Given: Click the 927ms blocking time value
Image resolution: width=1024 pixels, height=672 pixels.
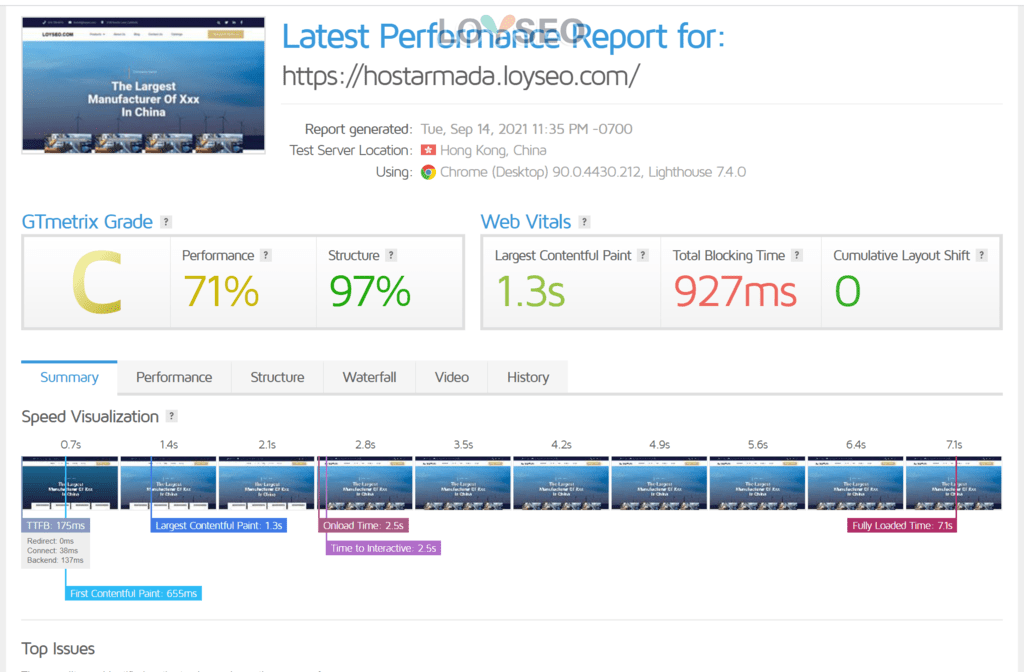Looking at the screenshot, I should click(735, 291).
